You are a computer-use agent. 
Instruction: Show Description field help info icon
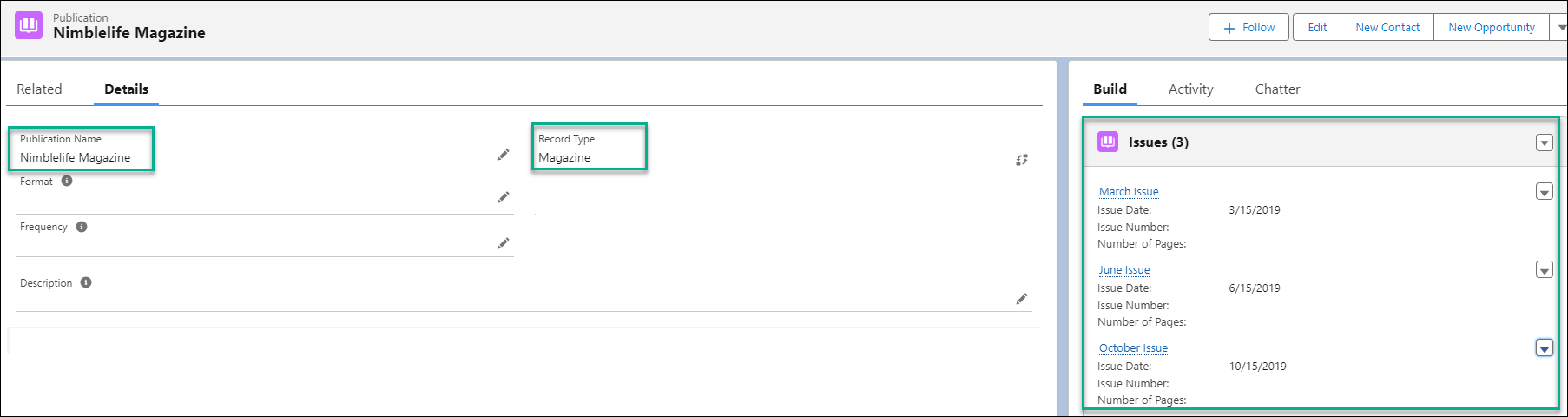click(x=86, y=282)
